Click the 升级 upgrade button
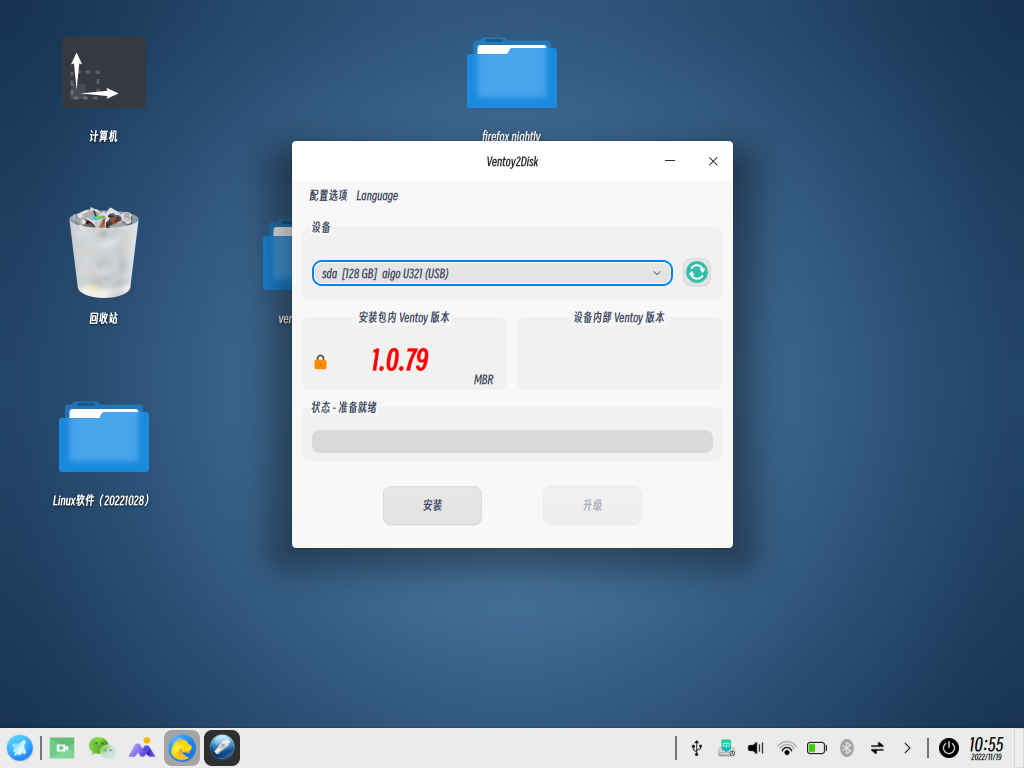The height and width of the screenshot is (768, 1024). click(592, 505)
